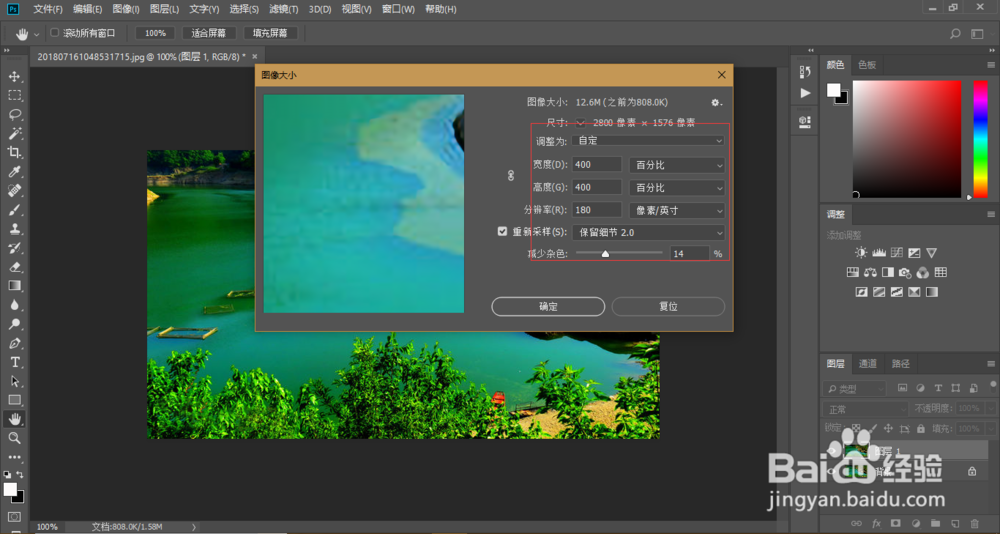This screenshot has width=1000, height=534.
Task: Select the Zoom tool in toolbox
Action: click(14, 438)
